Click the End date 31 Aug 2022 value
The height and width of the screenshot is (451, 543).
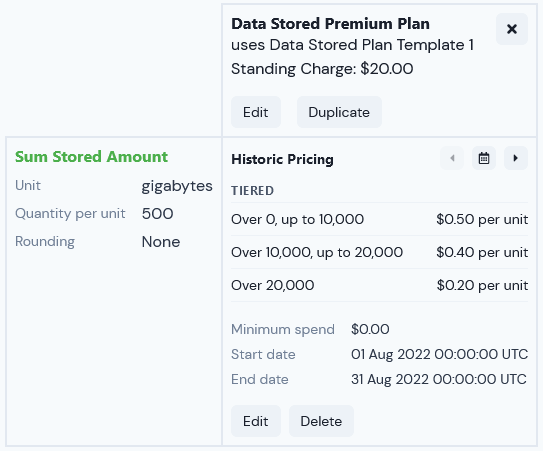click(439, 379)
